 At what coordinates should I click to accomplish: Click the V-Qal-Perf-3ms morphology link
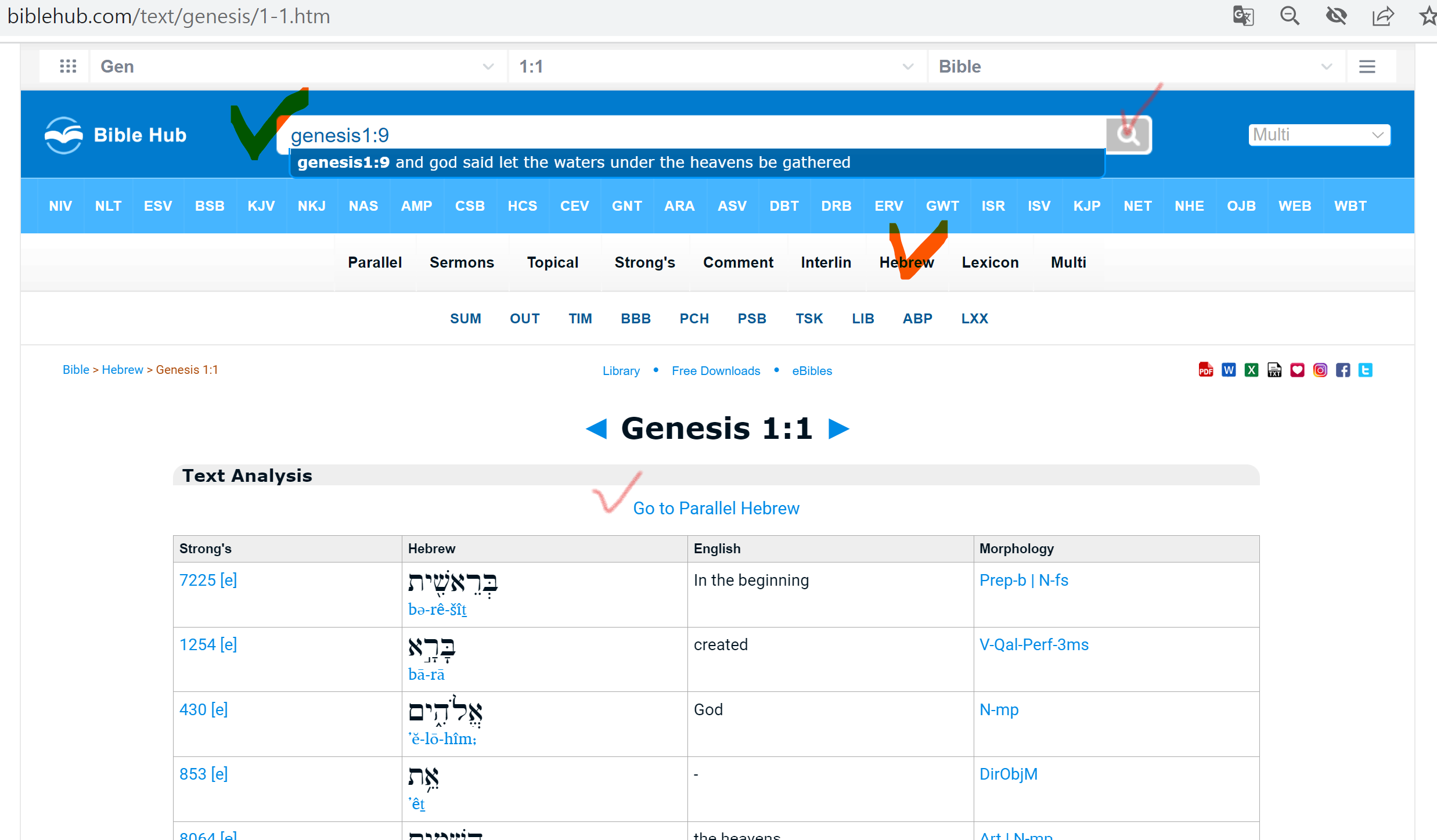click(1034, 645)
